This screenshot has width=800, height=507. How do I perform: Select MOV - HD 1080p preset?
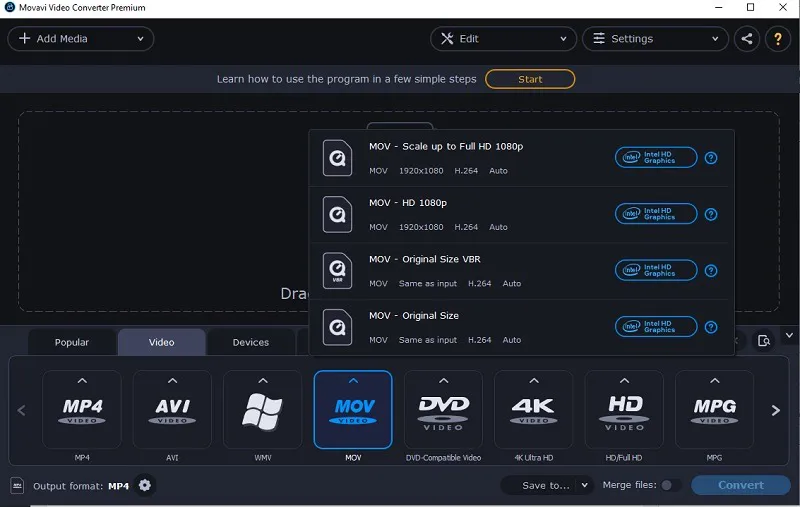[521, 214]
